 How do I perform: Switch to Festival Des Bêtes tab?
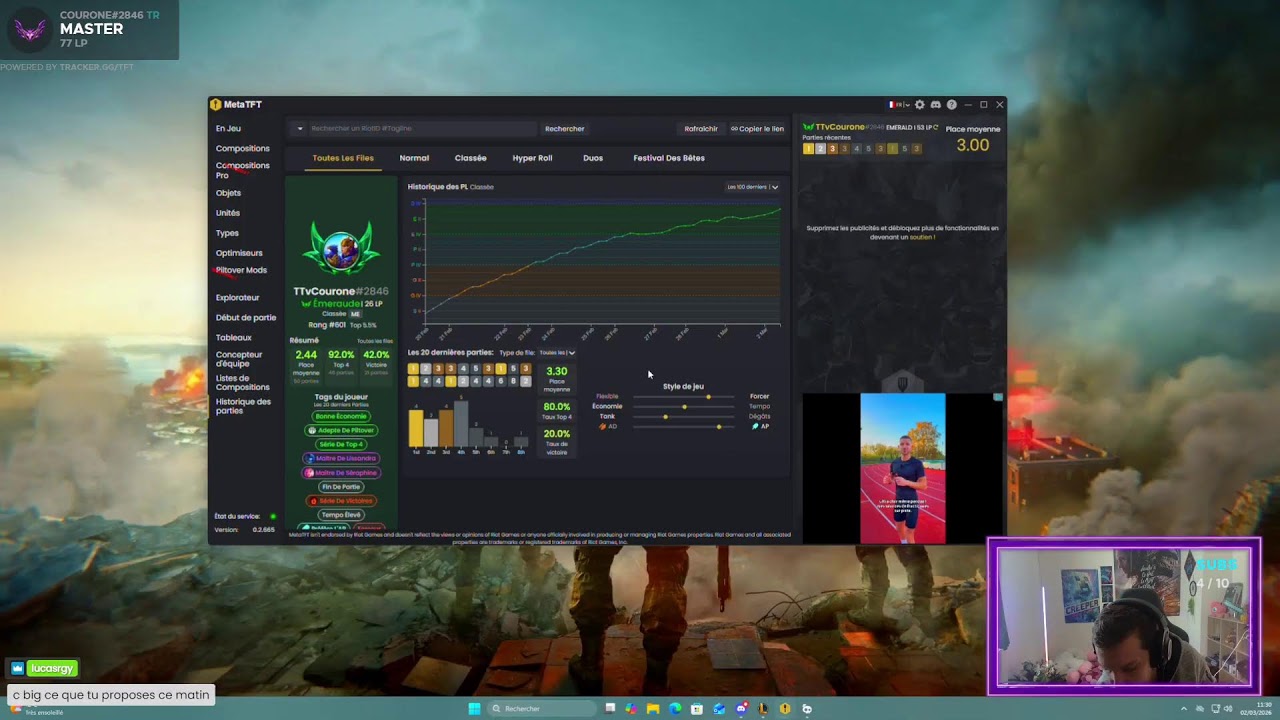click(669, 158)
